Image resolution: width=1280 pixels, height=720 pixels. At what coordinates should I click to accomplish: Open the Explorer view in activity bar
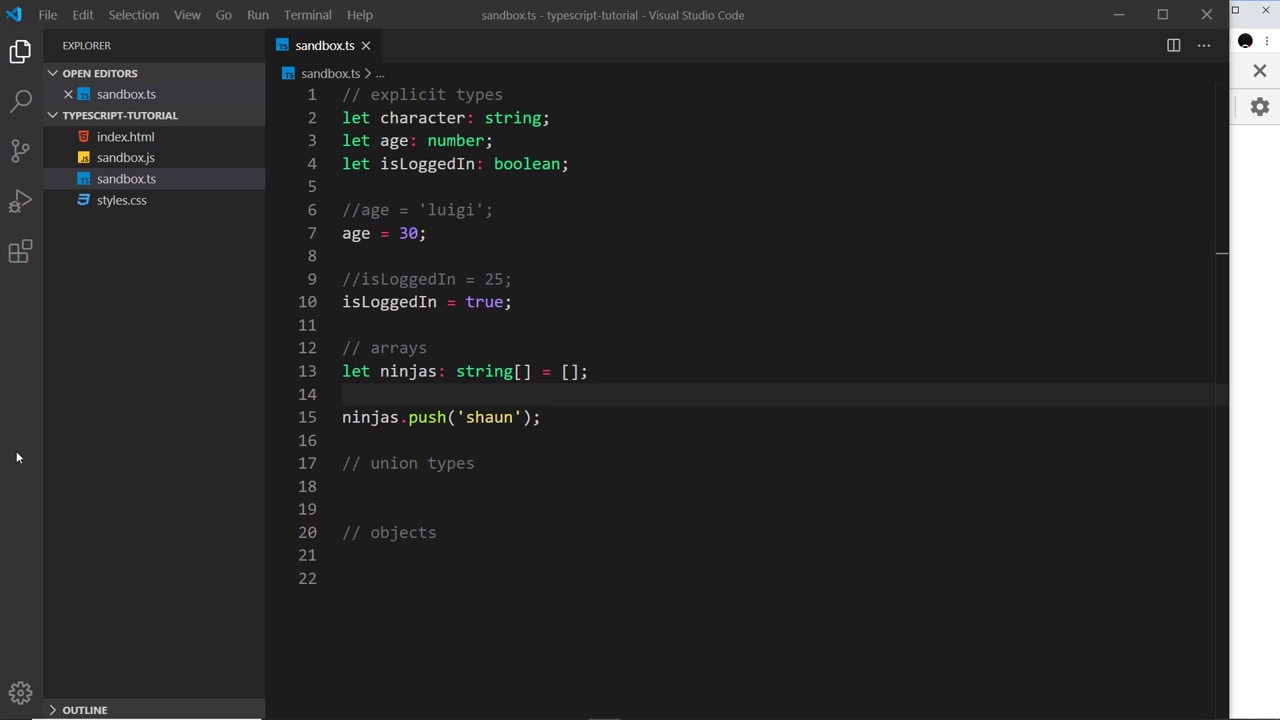20,51
